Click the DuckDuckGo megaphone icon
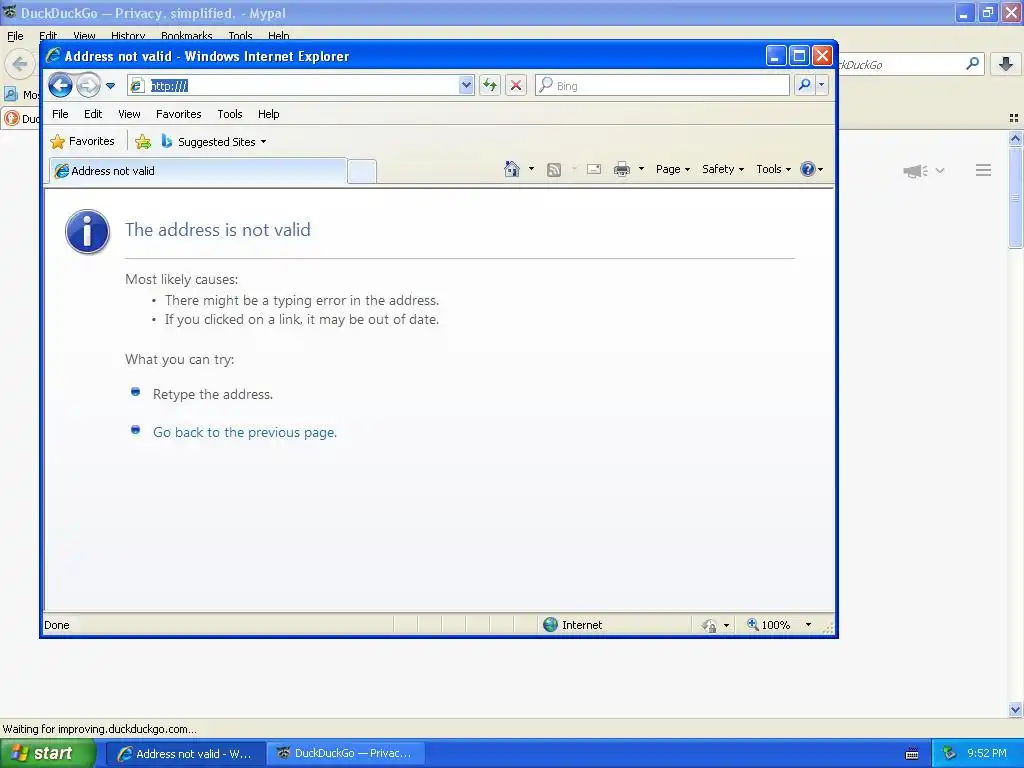Image resolution: width=1024 pixels, height=768 pixels. pyautogui.click(x=915, y=171)
